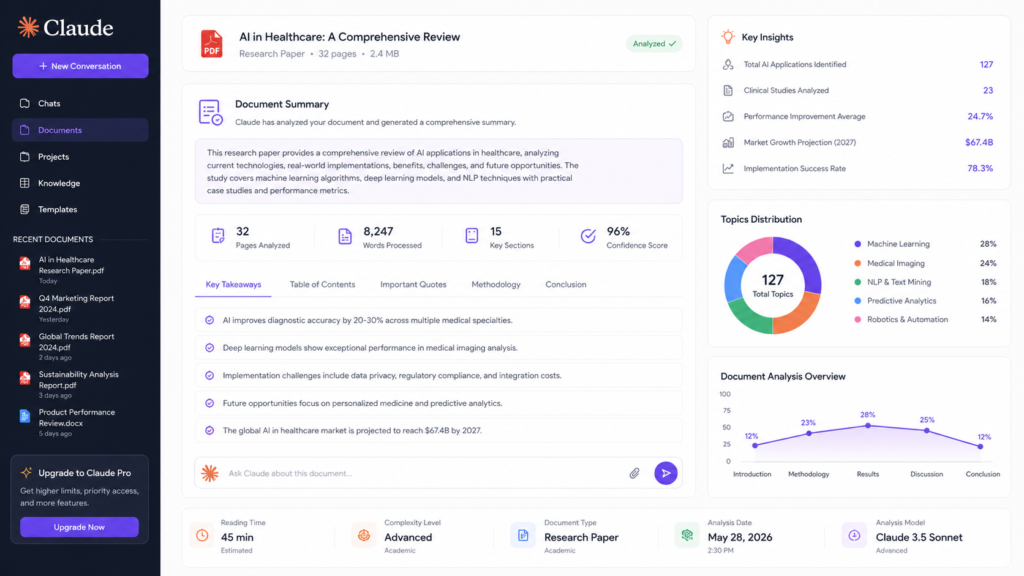Click checkmark beside diagnostic accuracy takeaway
The height and width of the screenshot is (576, 1024).
(210, 320)
